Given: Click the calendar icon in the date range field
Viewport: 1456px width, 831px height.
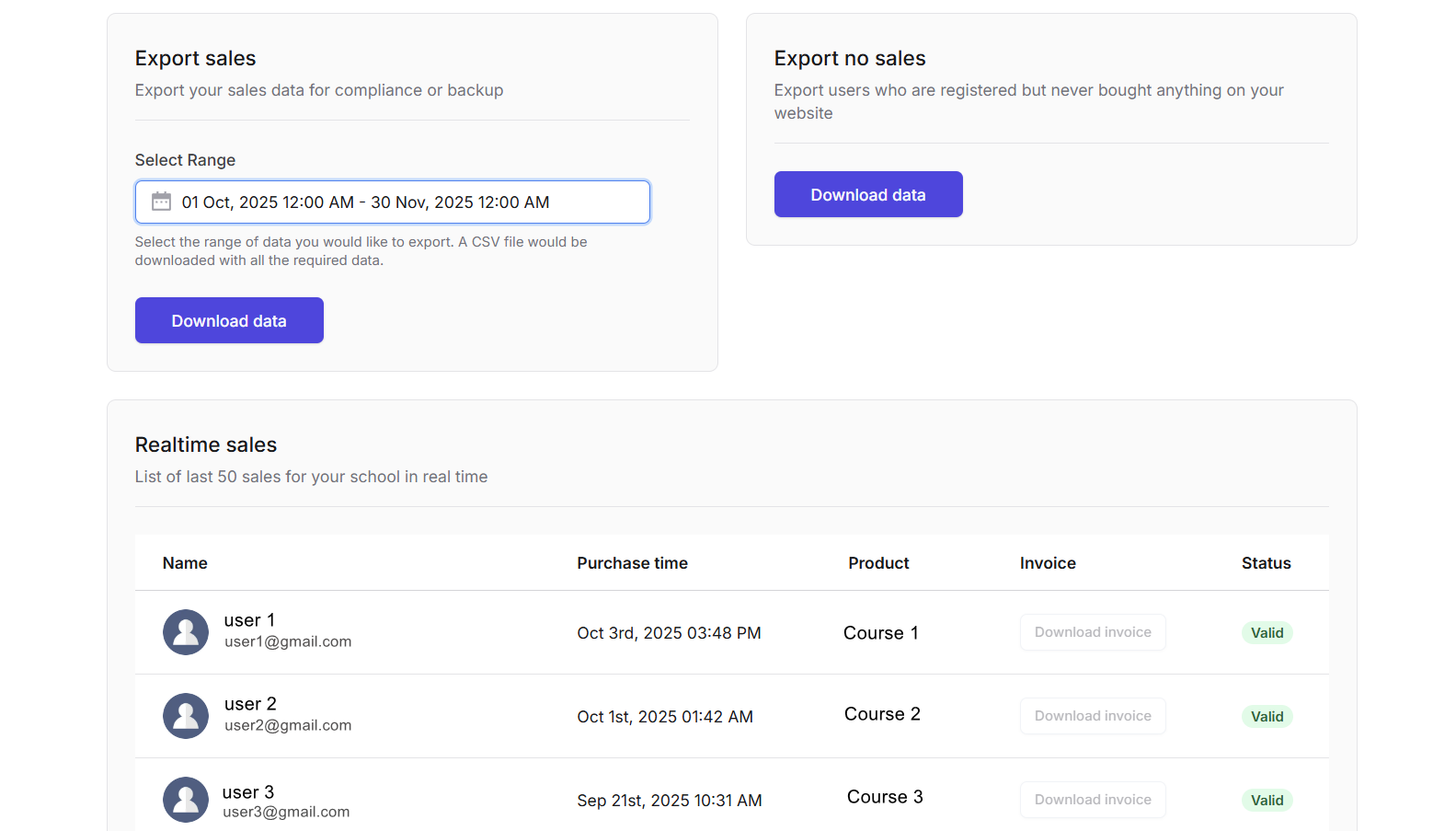Looking at the screenshot, I should tap(161, 202).
